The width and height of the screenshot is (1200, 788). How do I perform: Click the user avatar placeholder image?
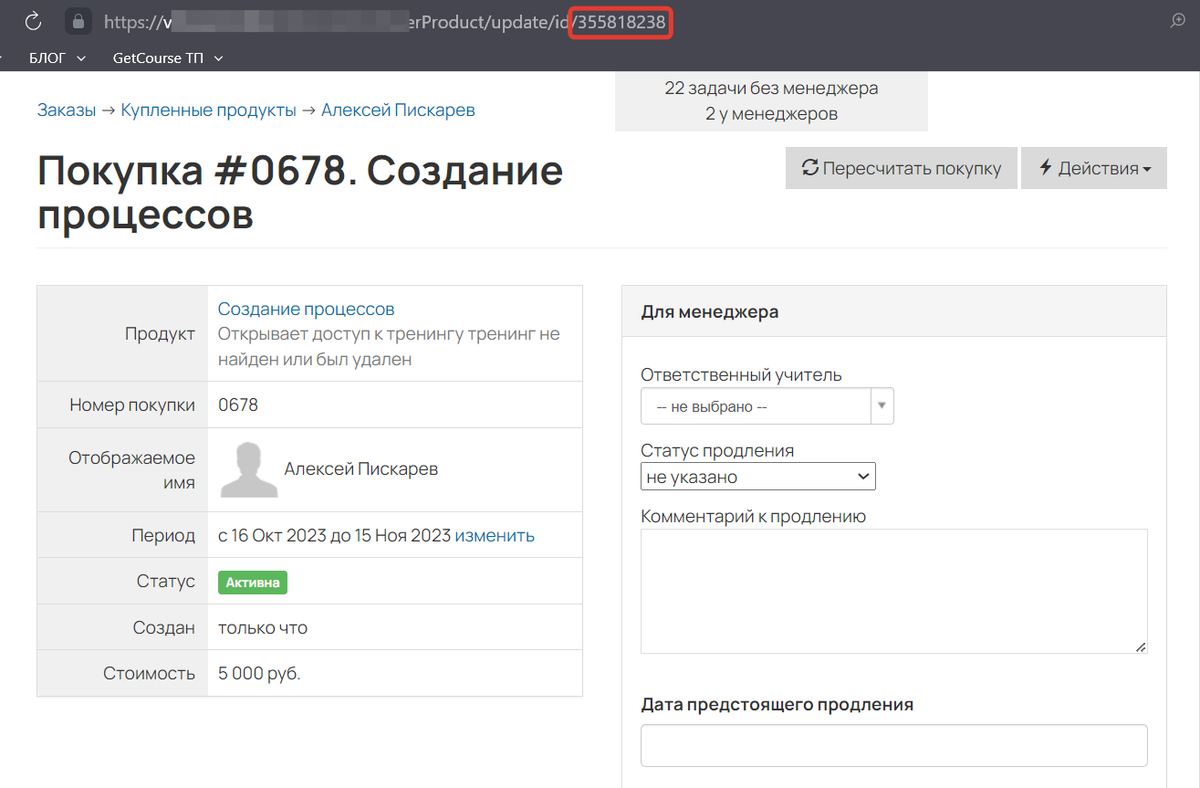pyautogui.click(x=247, y=470)
